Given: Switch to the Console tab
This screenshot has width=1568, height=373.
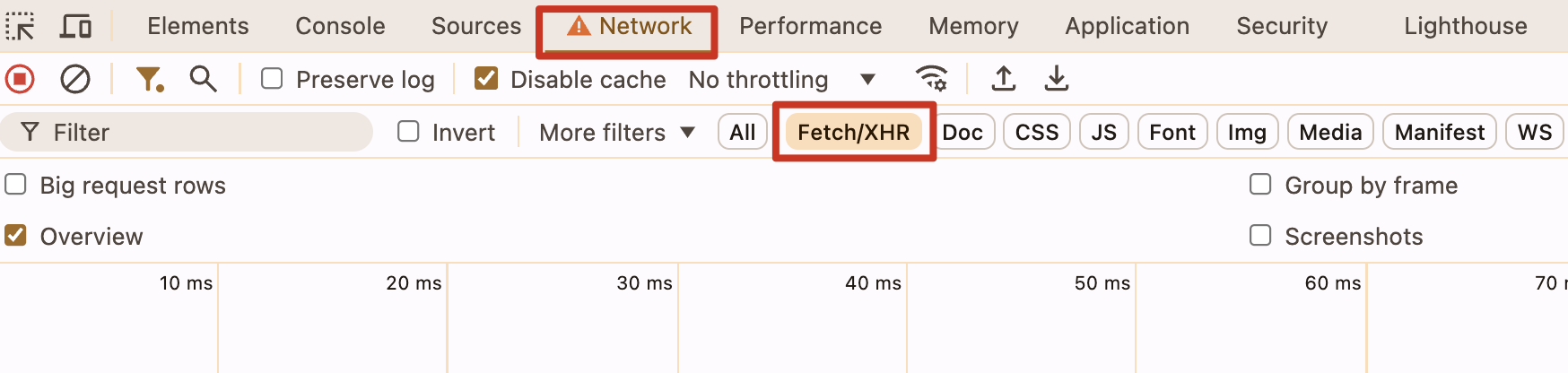Looking at the screenshot, I should (340, 27).
